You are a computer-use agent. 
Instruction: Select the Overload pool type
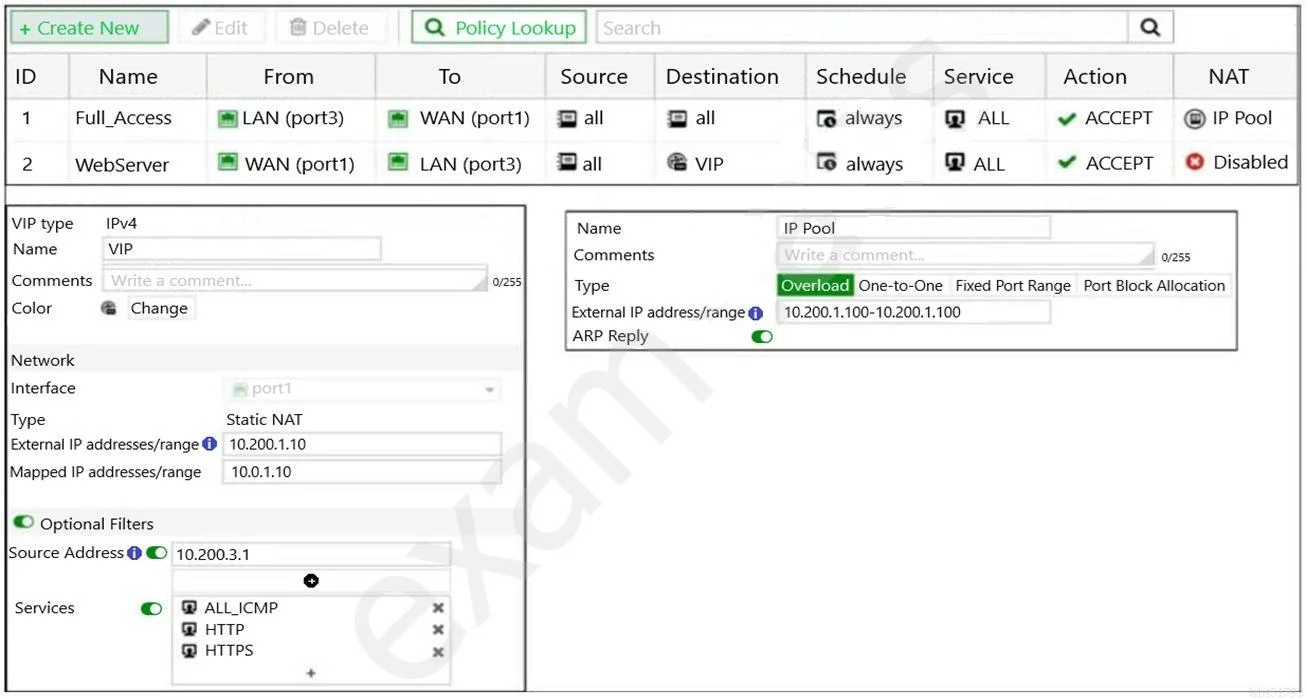815,286
